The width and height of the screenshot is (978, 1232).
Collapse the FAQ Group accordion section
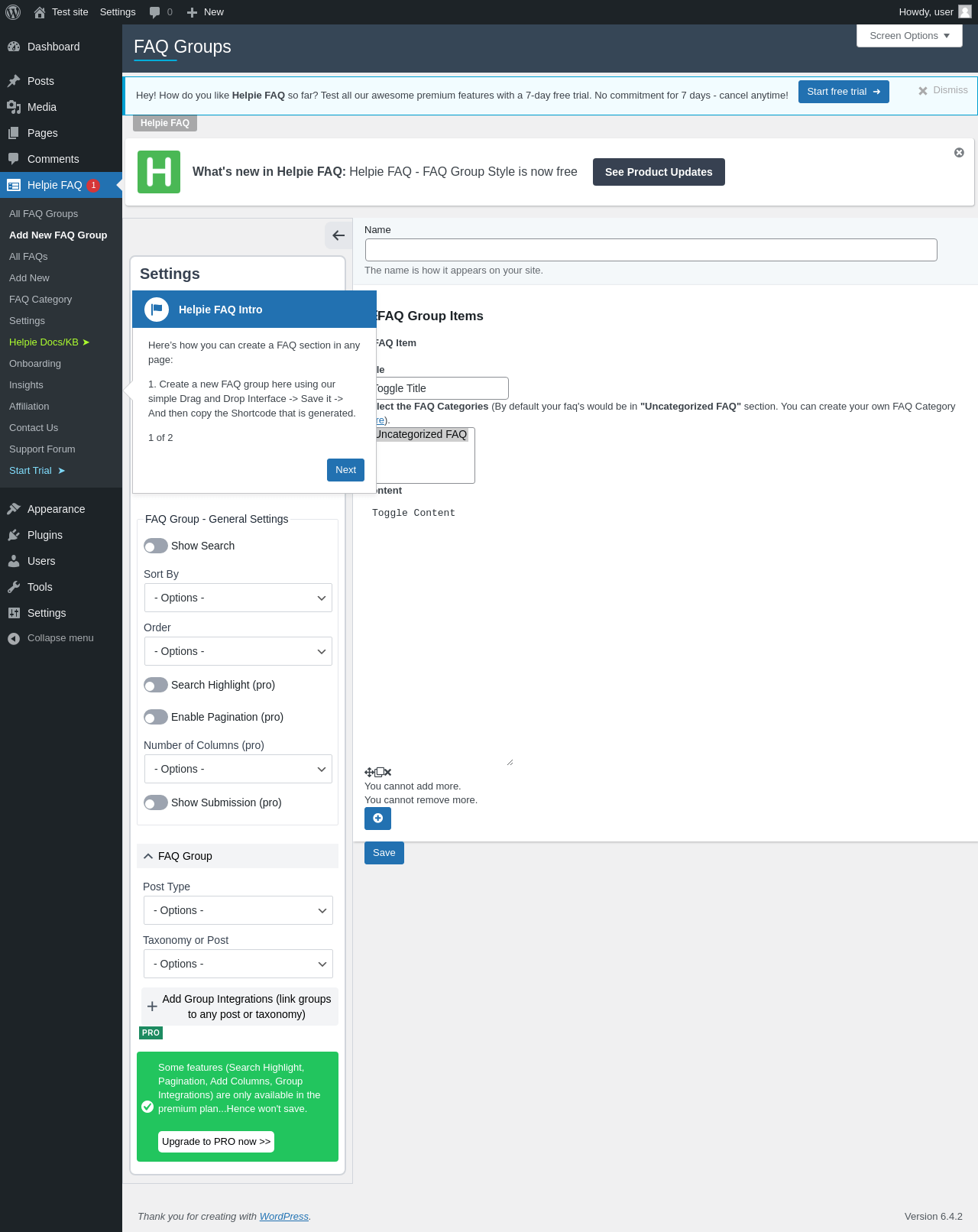pos(238,856)
